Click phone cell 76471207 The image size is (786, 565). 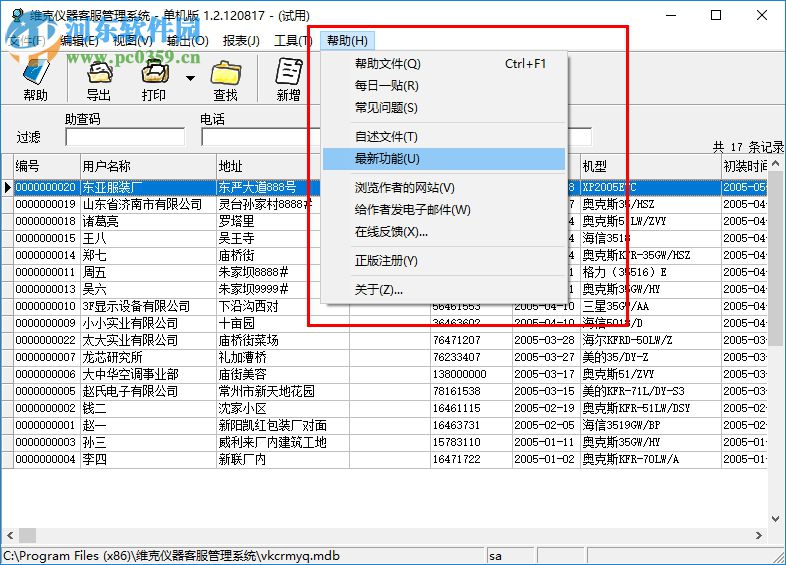click(471, 341)
